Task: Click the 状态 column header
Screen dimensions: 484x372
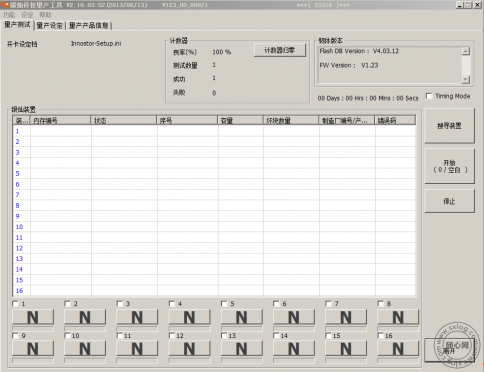Action: point(124,120)
